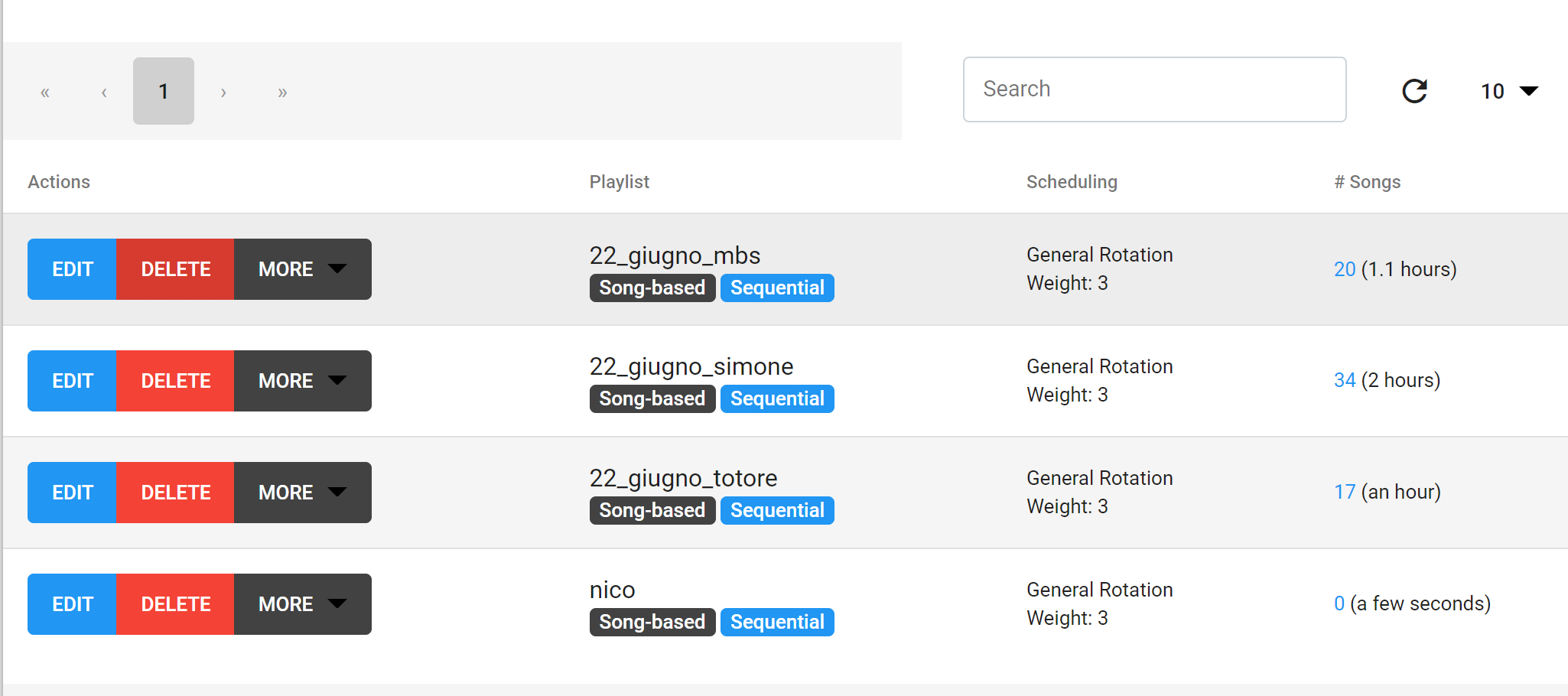Select page 1 in the pagination
The height and width of the screenshot is (696, 1568).
[163, 91]
